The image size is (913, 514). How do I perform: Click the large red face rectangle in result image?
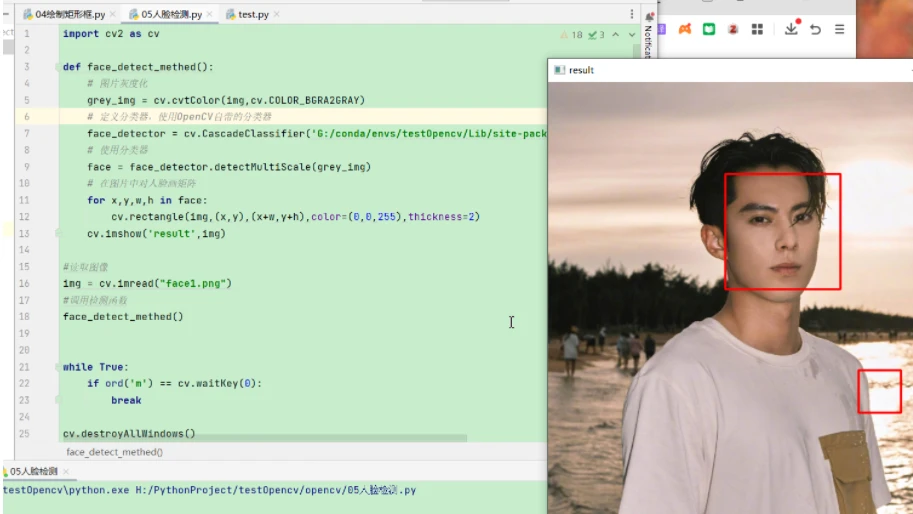pyautogui.click(x=783, y=231)
